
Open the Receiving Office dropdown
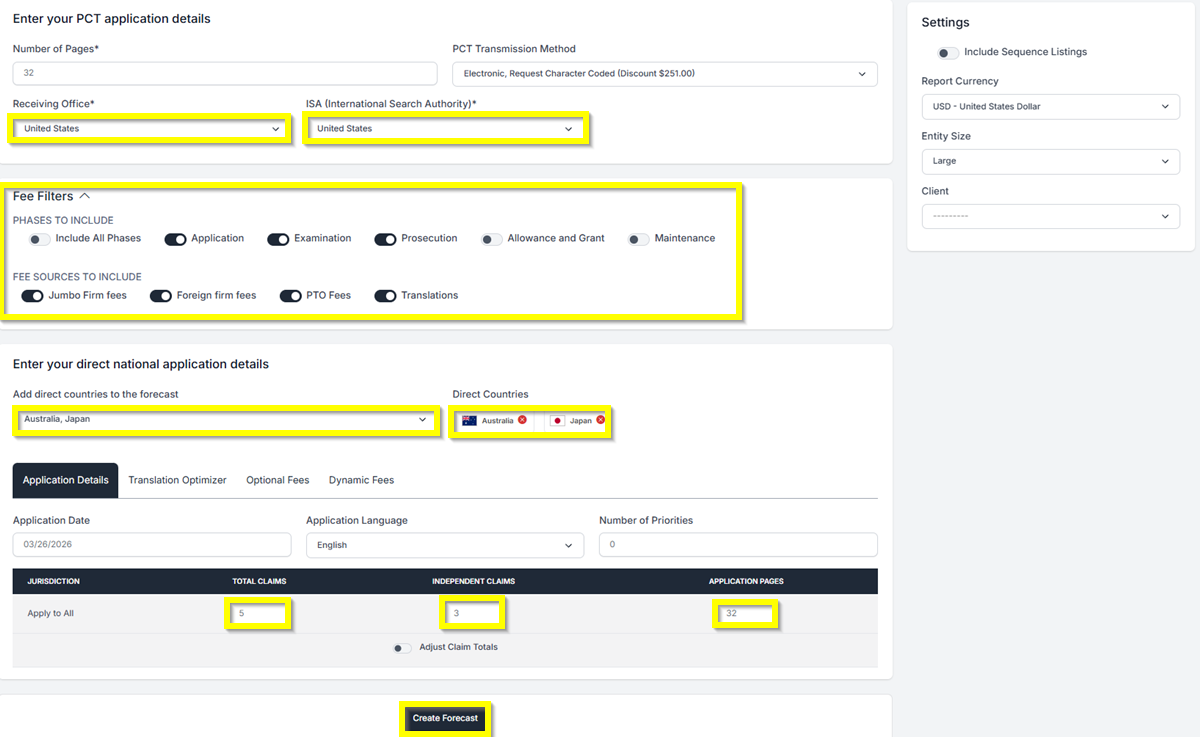click(x=151, y=129)
